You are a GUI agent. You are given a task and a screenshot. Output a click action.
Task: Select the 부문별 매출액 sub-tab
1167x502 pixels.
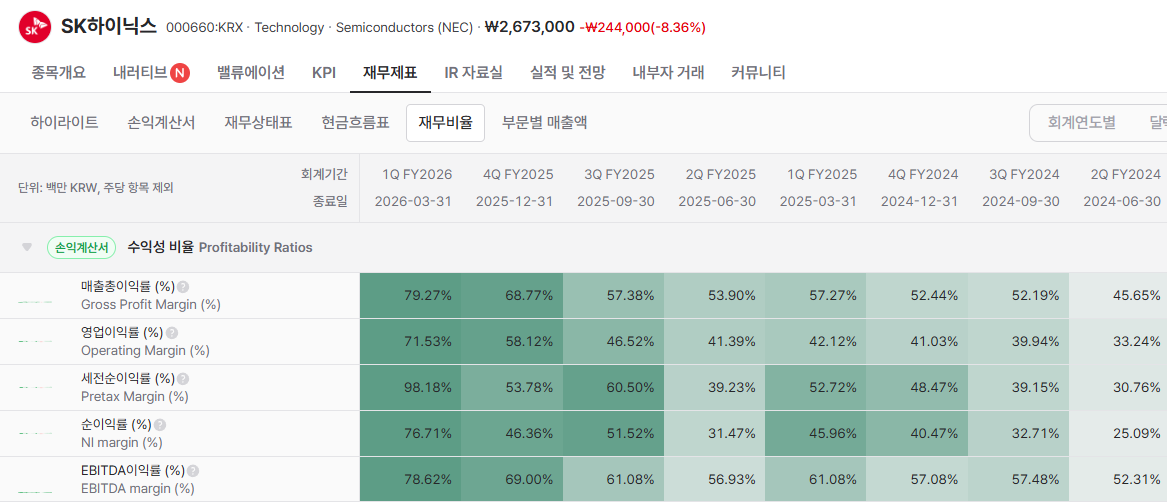point(545,123)
